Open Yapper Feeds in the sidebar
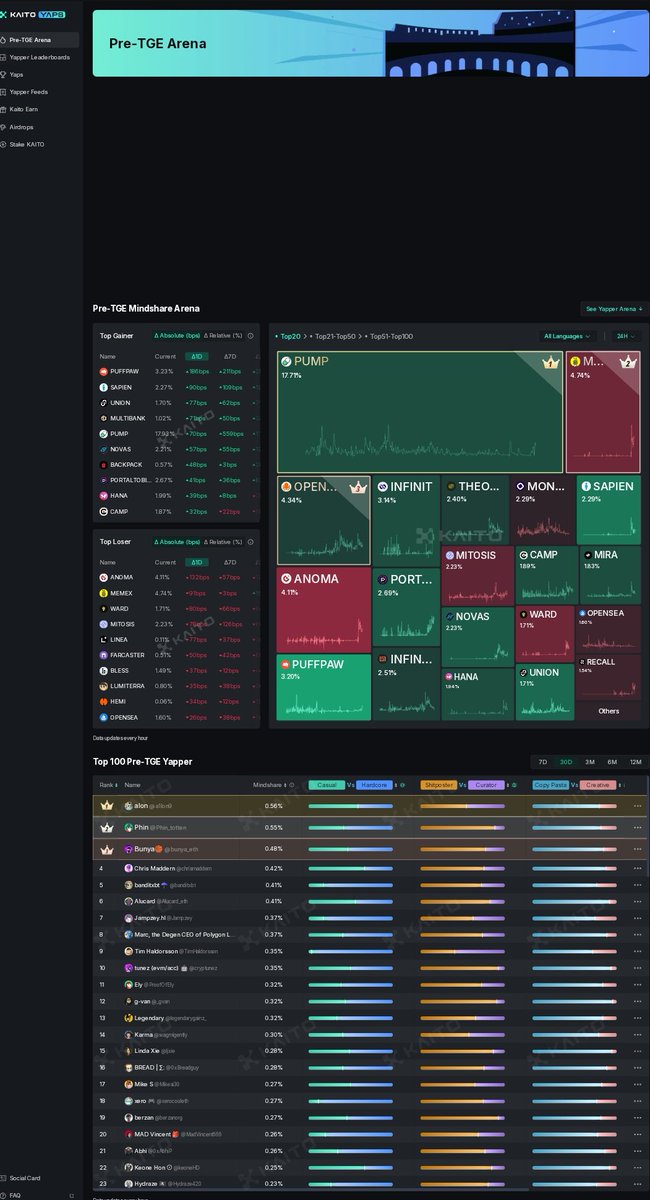The height and width of the screenshot is (1200, 650). pos(40,92)
